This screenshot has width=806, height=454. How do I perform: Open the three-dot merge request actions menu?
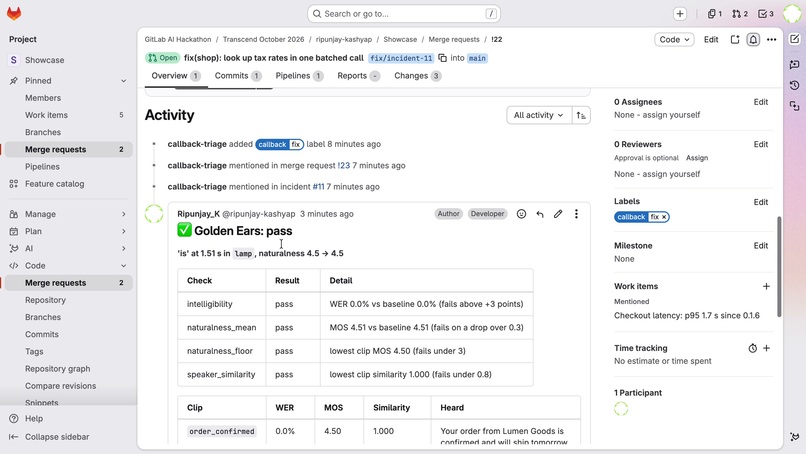click(x=772, y=40)
